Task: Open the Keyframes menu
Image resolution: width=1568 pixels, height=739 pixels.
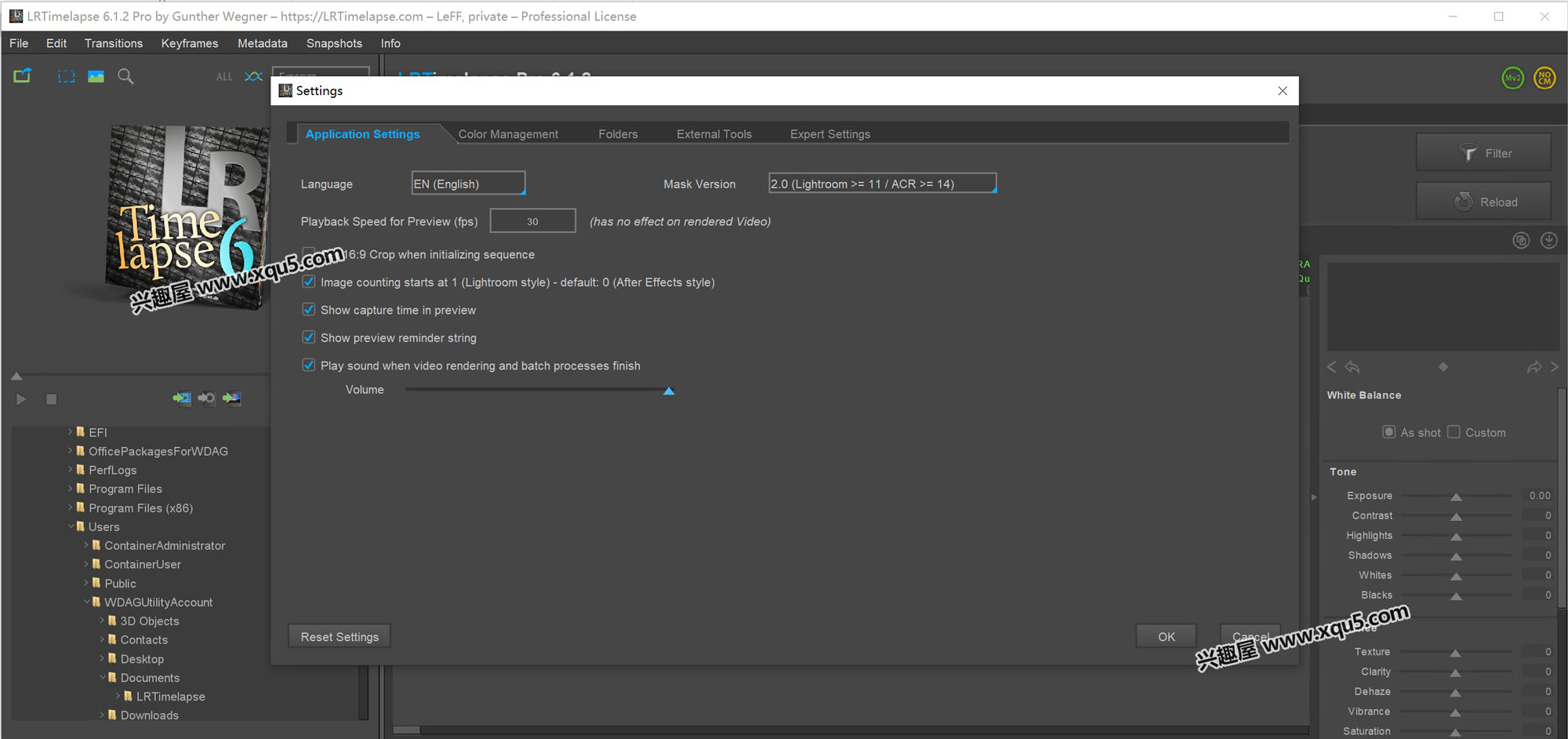Action: point(190,43)
